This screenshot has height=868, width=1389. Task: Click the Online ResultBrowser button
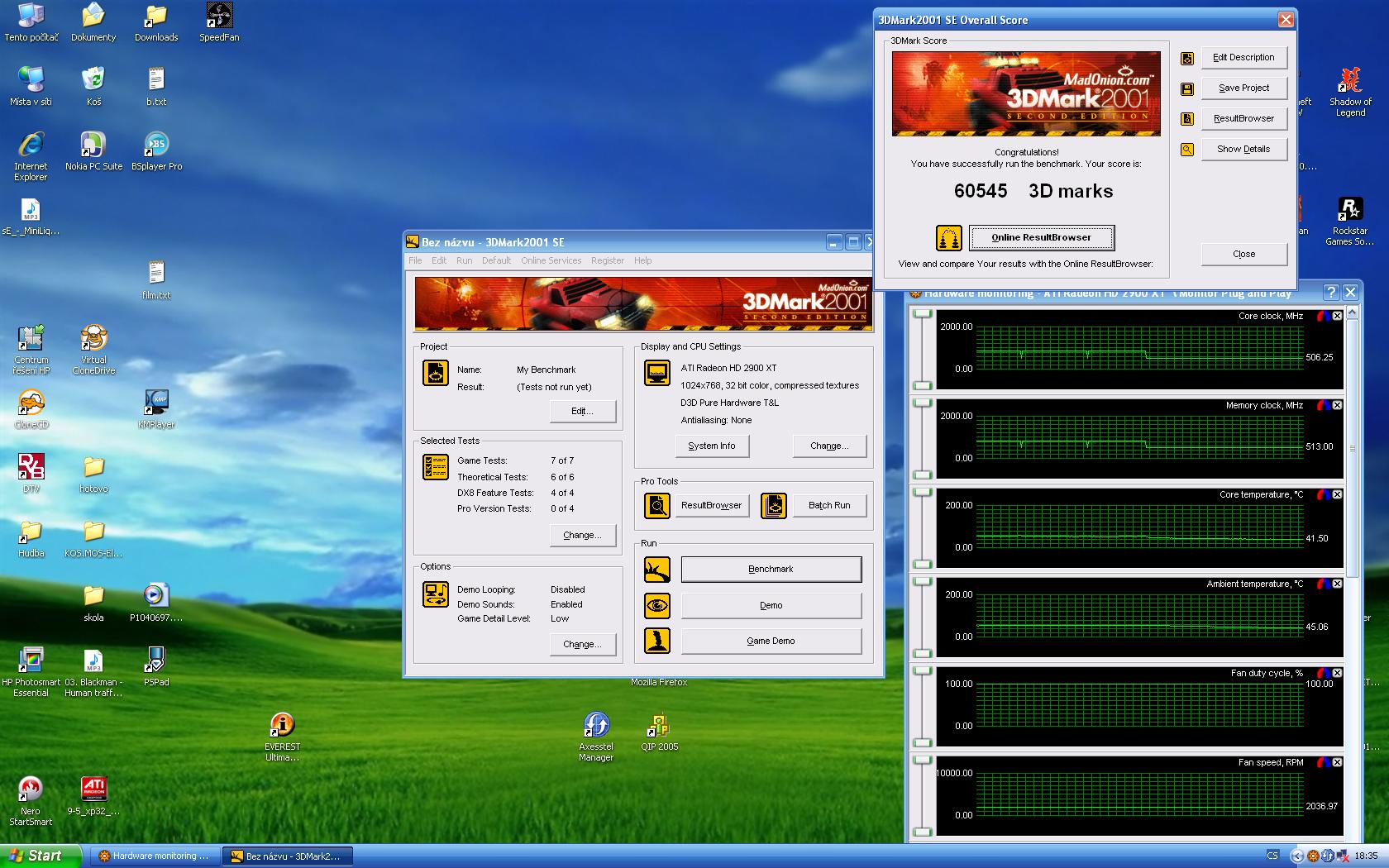1041,238
